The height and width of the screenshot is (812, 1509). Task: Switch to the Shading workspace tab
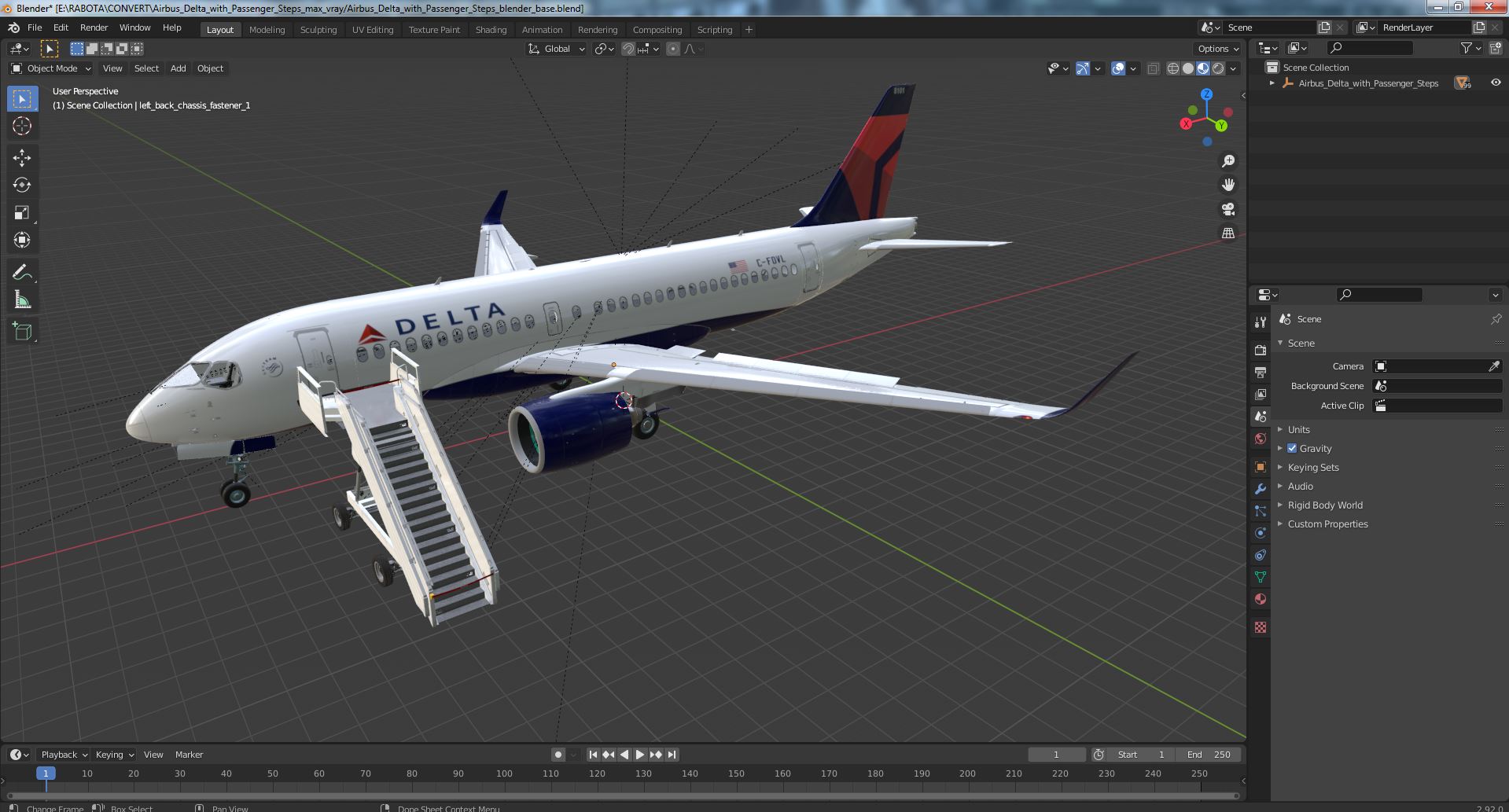491,30
